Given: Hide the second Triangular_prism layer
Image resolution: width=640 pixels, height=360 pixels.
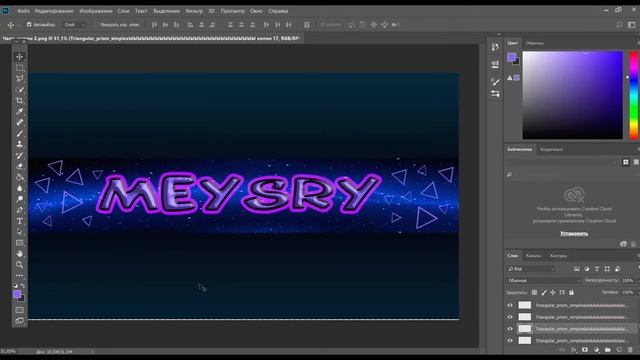Looking at the screenshot, I should click(x=510, y=317).
